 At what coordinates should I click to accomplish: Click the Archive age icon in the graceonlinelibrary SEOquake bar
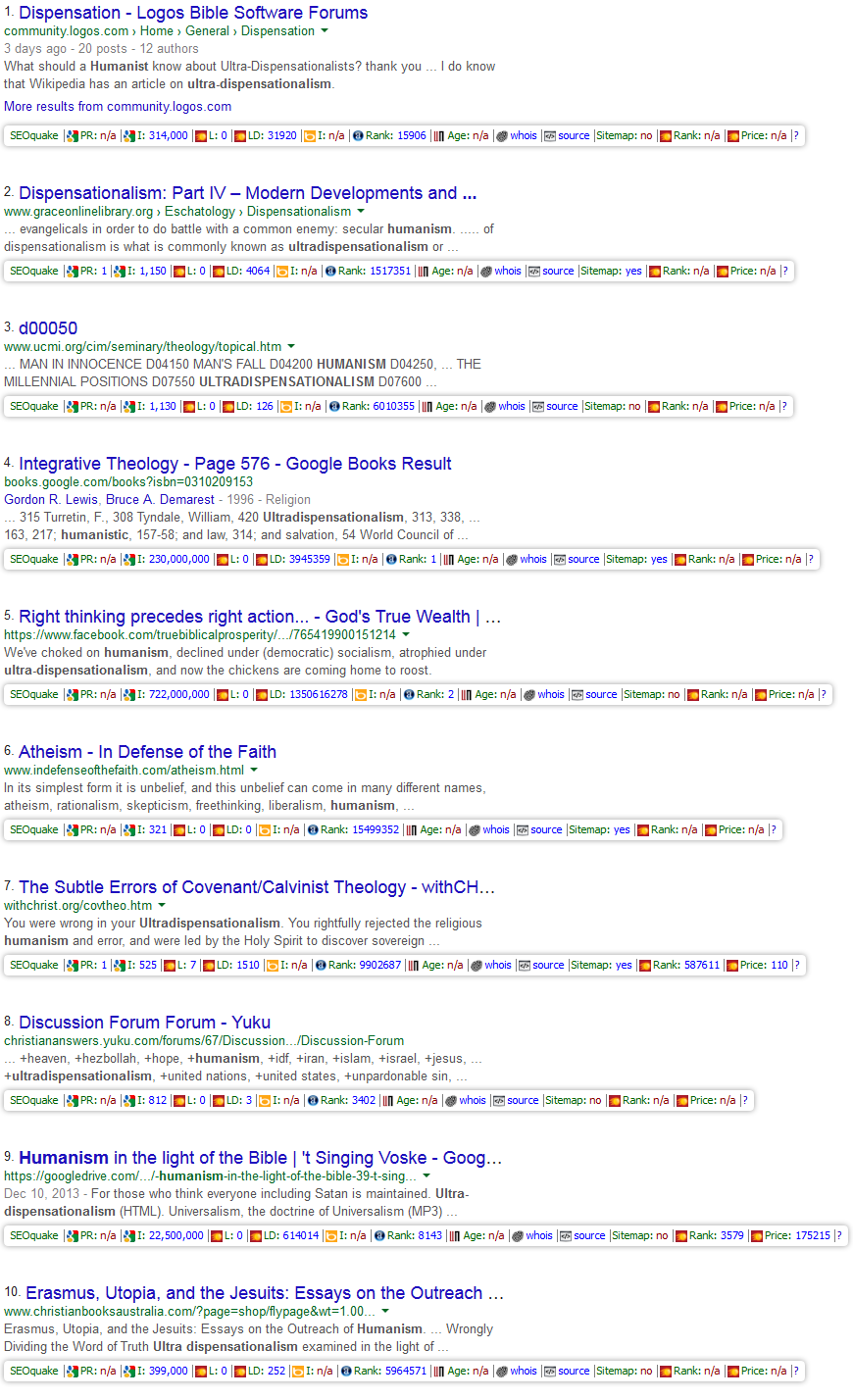[424, 272]
